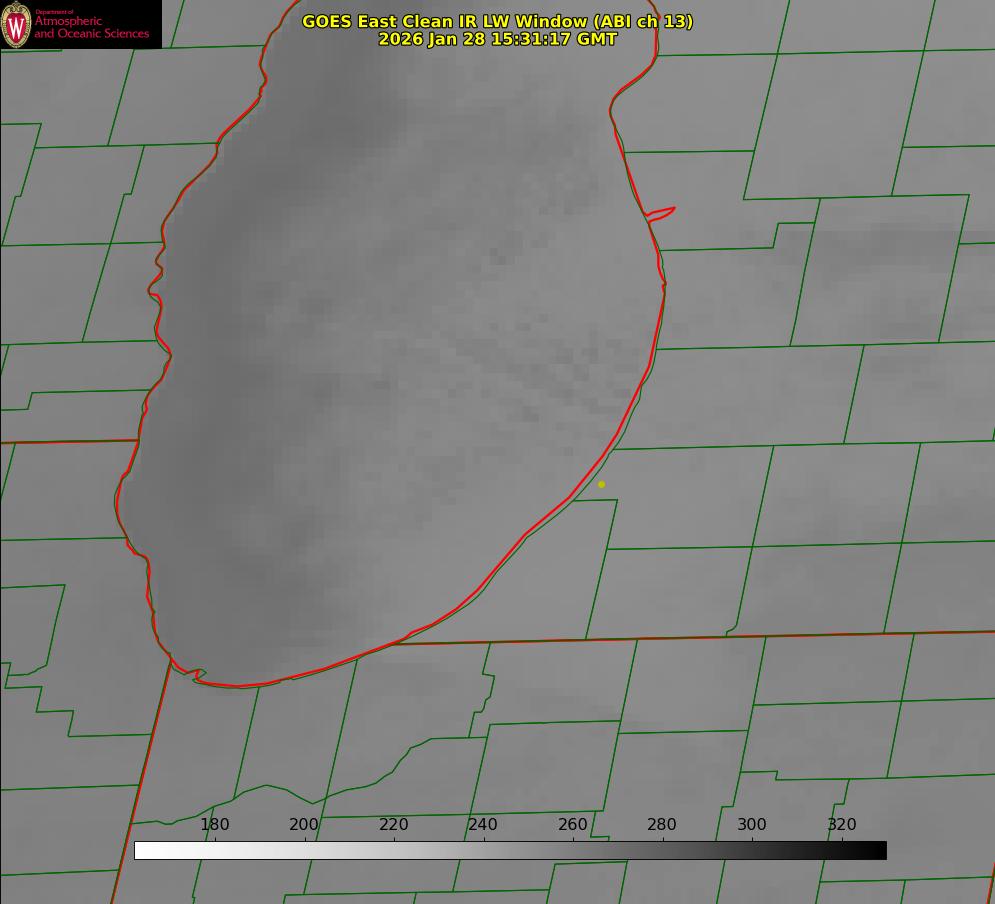Select the 200 colorbar tick label
The height and width of the screenshot is (904, 995).
pos(304,825)
